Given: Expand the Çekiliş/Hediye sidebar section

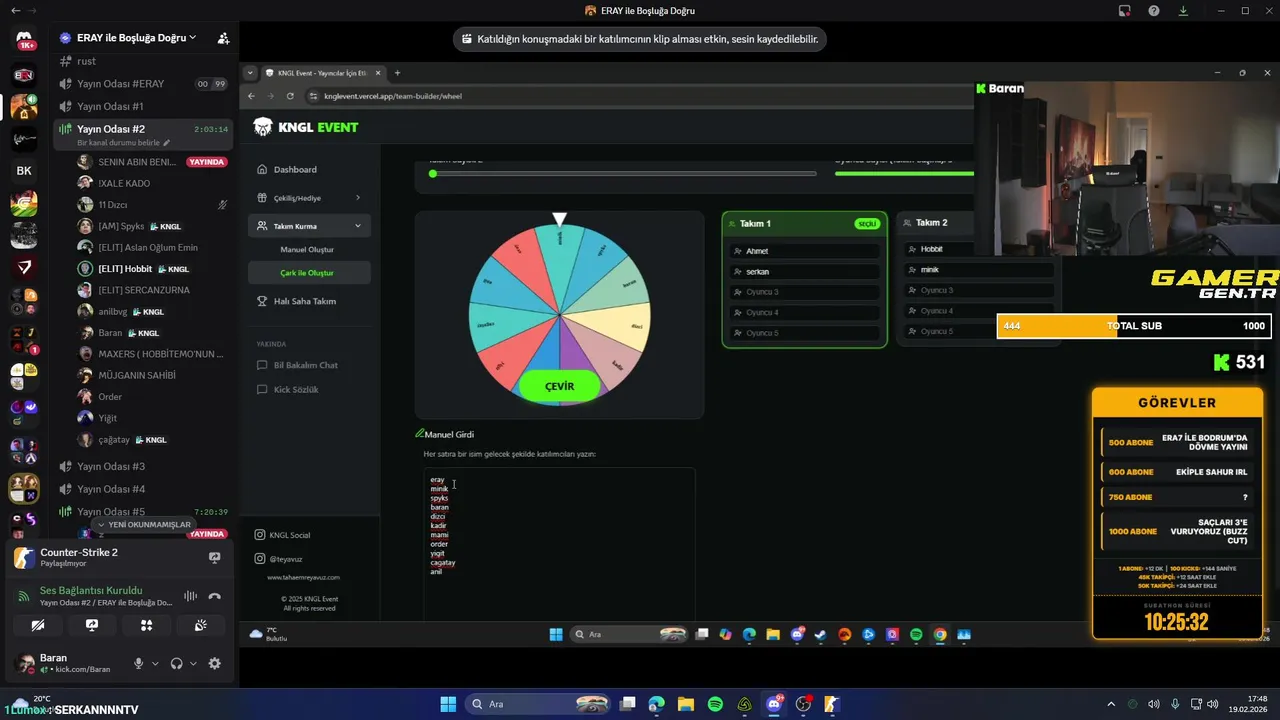Looking at the screenshot, I should tap(308, 198).
